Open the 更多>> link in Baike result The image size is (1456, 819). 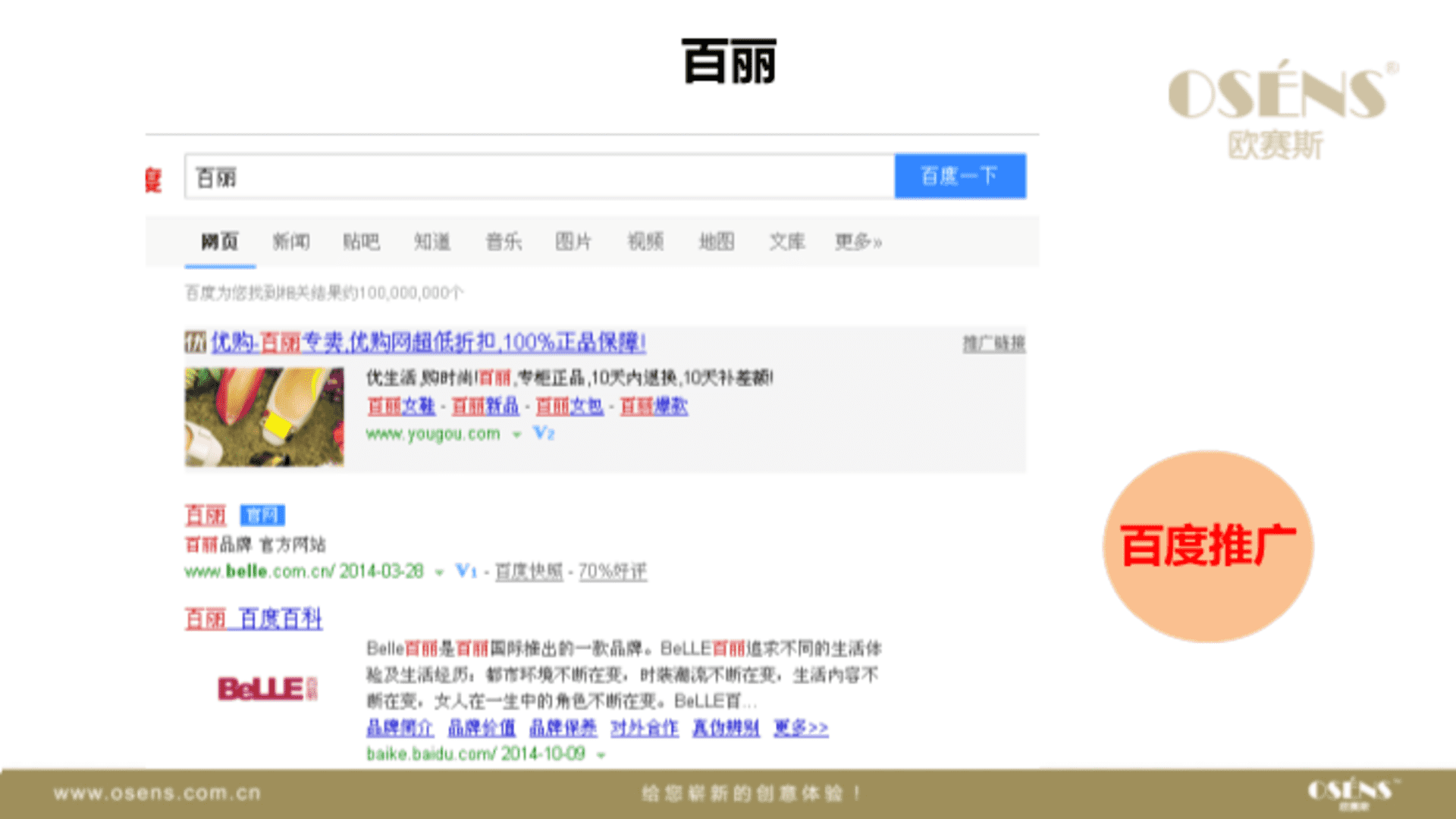click(x=801, y=728)
